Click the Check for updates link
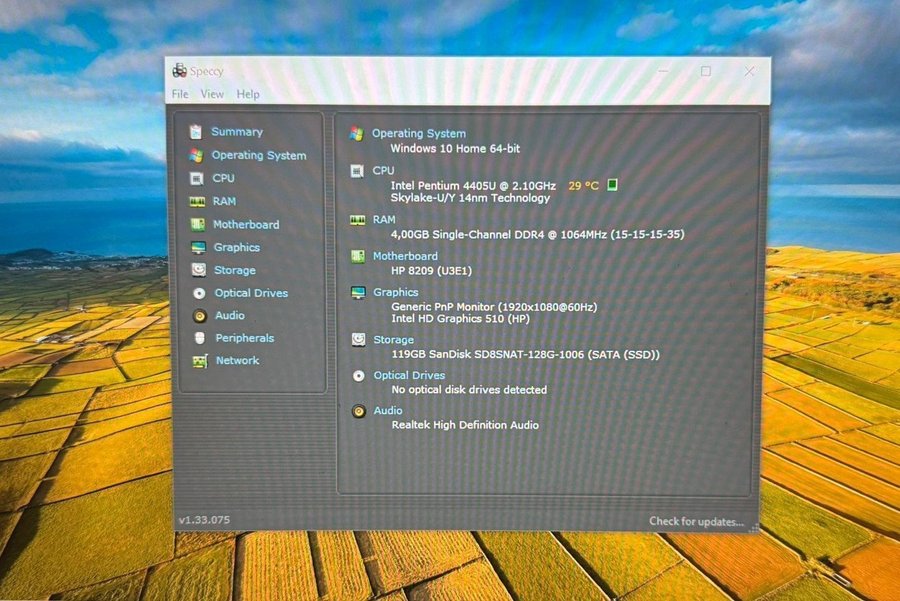The image size is (900, 601). pyautogui.click(x=696, y=522)
